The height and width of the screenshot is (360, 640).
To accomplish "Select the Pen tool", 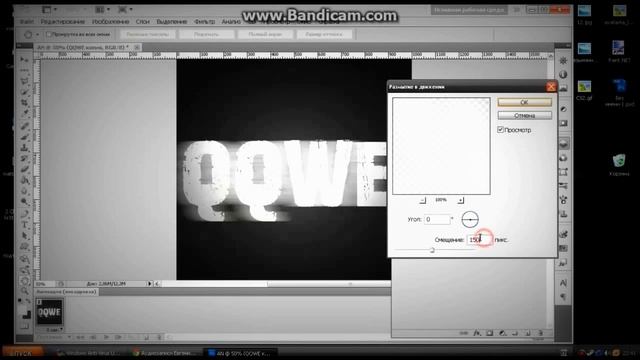I will point(24,214).
